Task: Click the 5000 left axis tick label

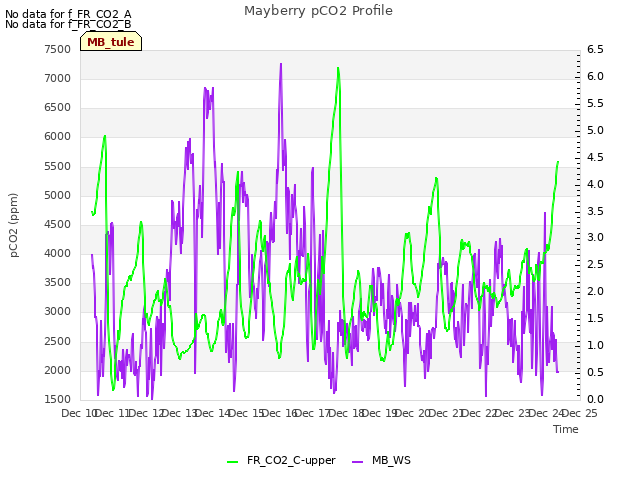Action: (x=58, y=196)
